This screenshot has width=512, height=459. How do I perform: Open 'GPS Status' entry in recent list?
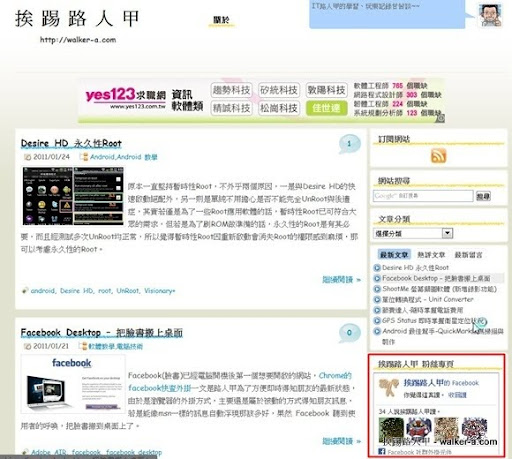point(433,320)
